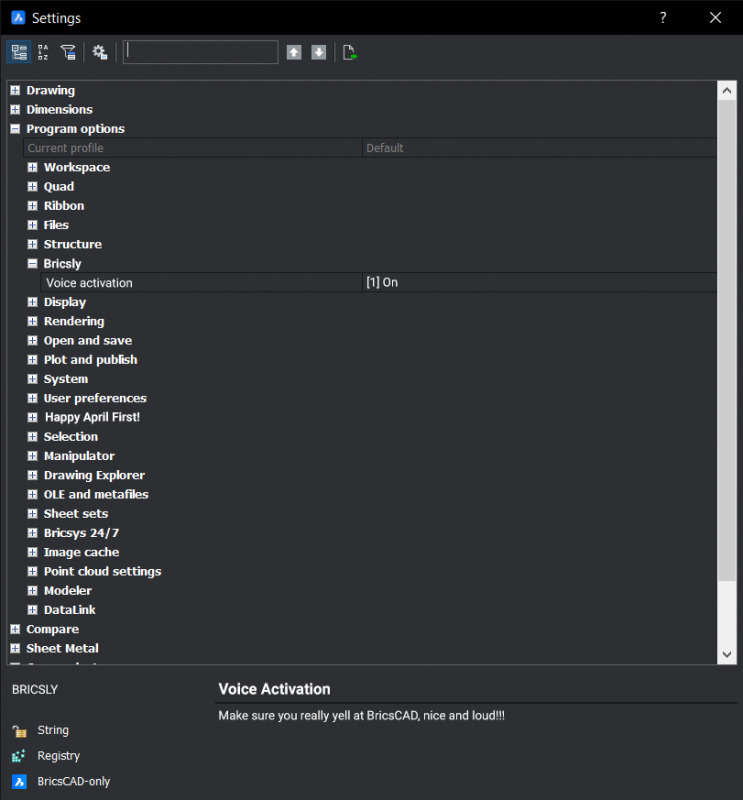This screenshot has width=743, height=800.
Task: Expand the OLE and metafiles node
Action: coord(32,494)
